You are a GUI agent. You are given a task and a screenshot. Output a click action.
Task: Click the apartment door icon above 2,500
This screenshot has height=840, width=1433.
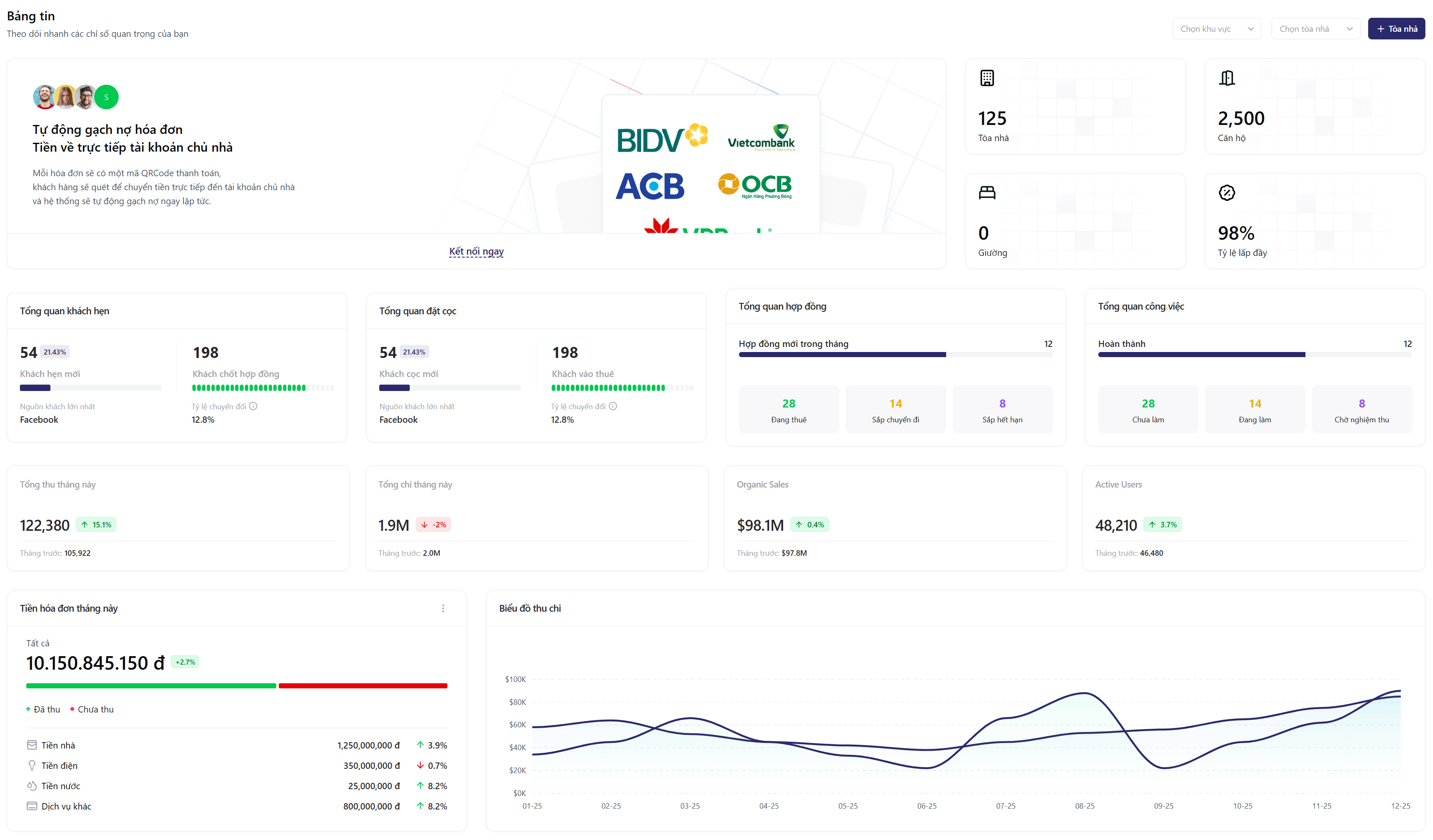[1227, 78]
